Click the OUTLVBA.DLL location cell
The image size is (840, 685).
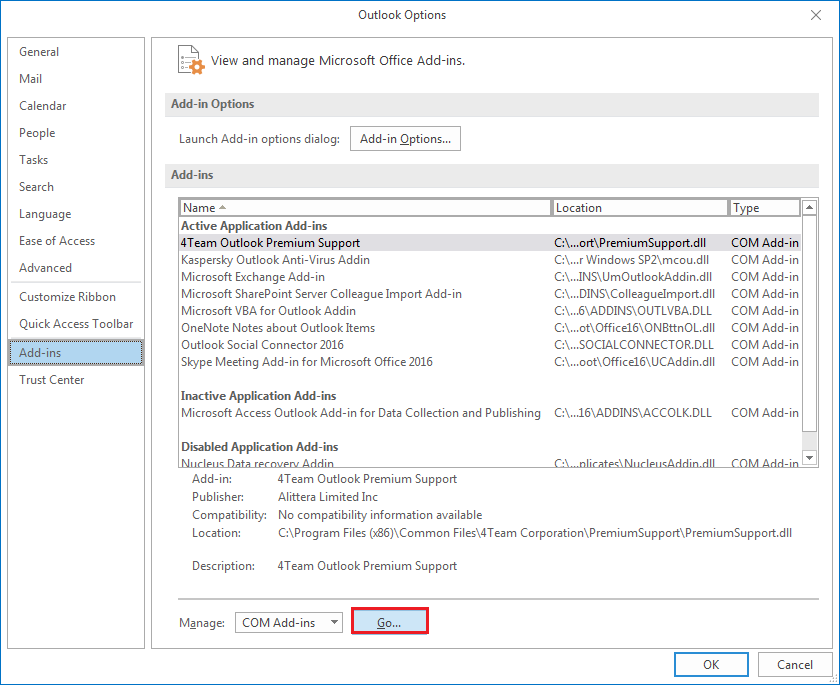[633, 311]
